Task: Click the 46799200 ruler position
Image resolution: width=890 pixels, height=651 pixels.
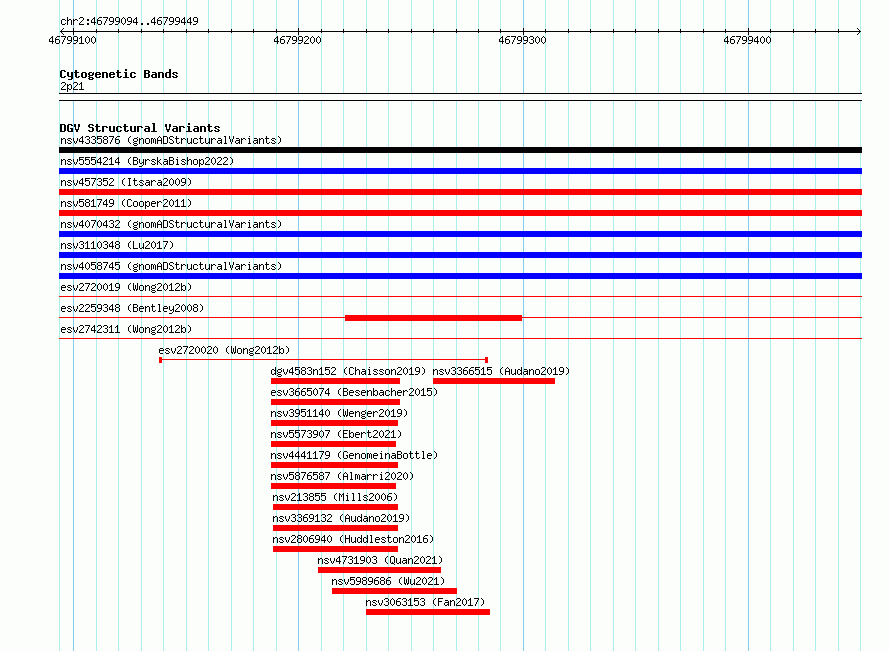Action: pos(297,40)
